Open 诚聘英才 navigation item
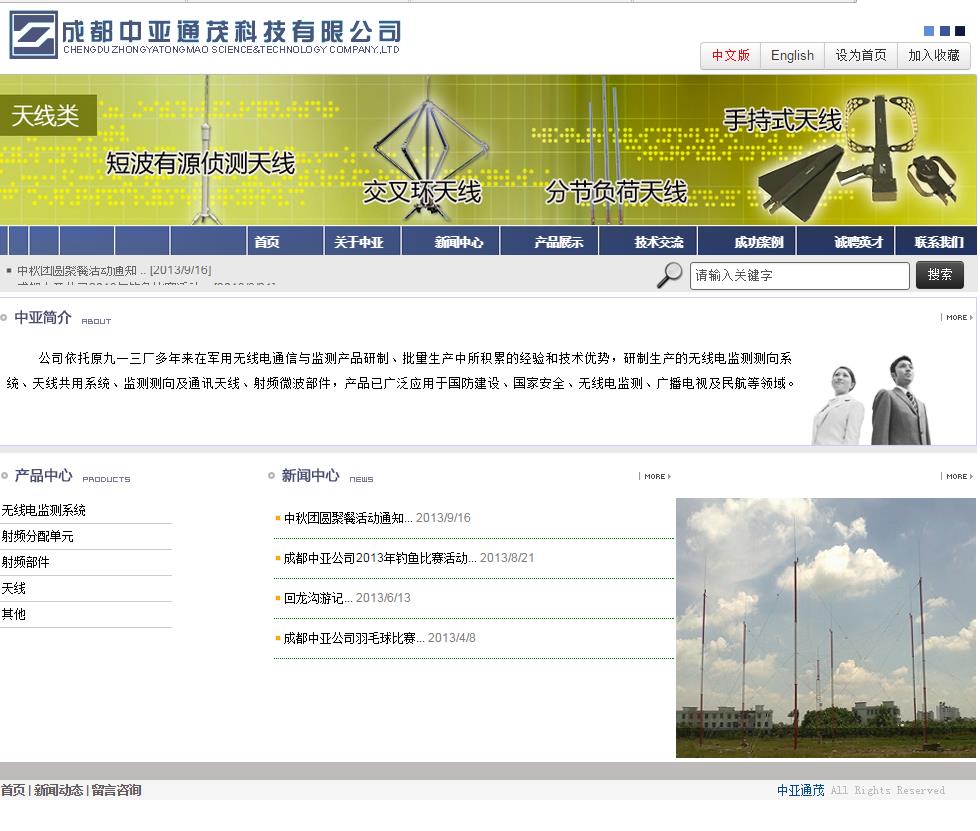This screenshot has width=980, height=831. point(859,242)
